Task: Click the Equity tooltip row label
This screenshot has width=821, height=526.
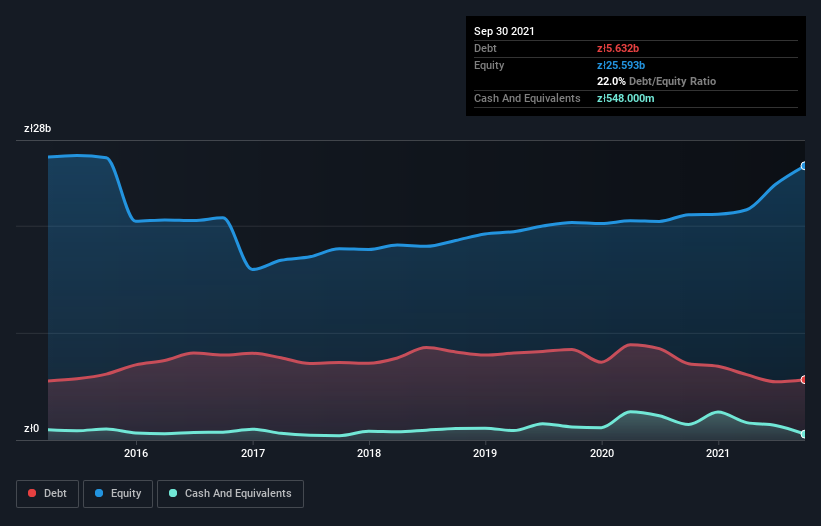Action: pyautogui.click(x=489, y=65)
